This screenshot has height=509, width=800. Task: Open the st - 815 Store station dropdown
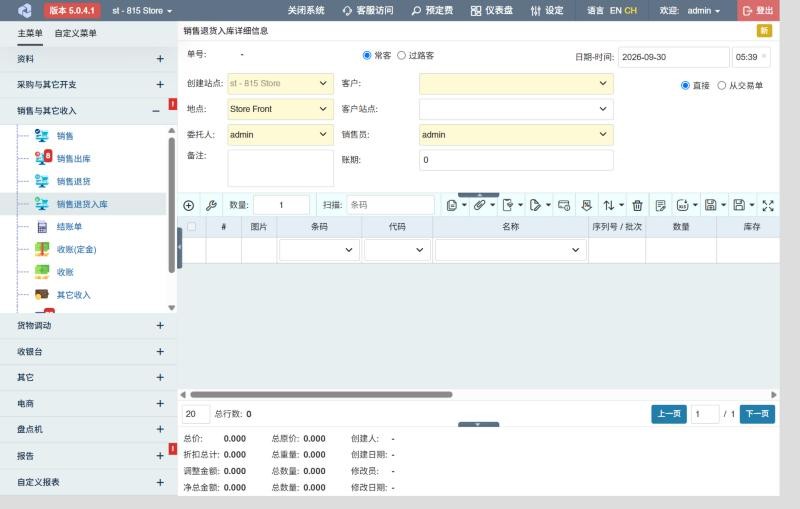(x=142, y=10)
